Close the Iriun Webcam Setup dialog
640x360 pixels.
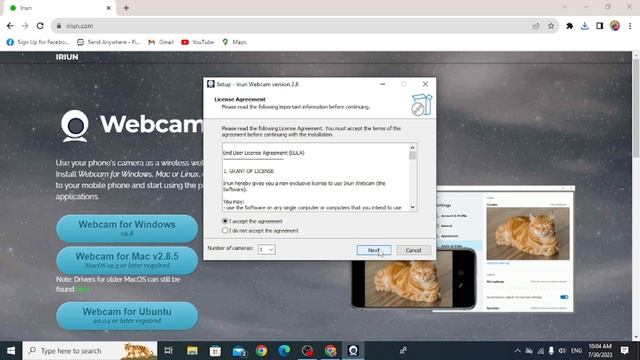point(425,84)
